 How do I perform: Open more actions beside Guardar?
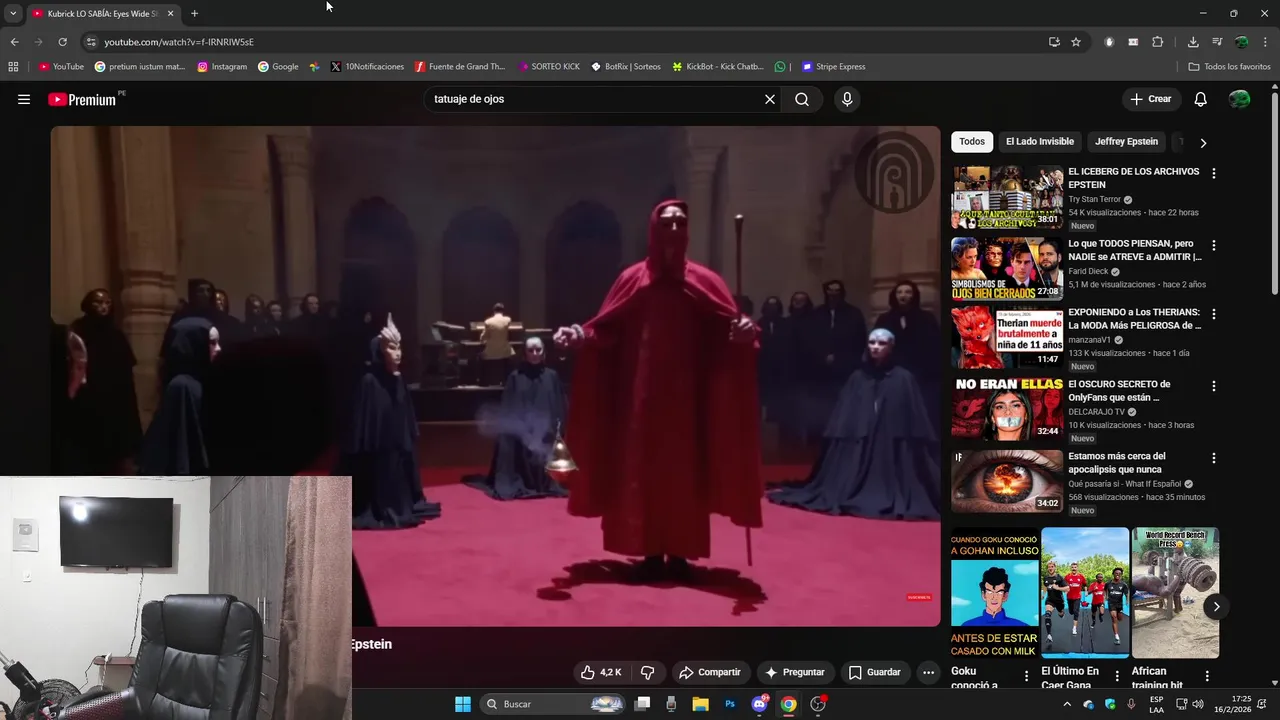[x=928, y=672]
